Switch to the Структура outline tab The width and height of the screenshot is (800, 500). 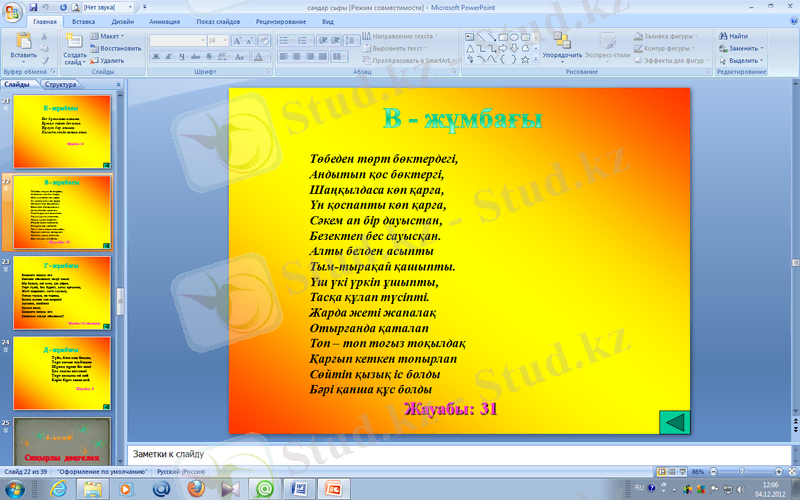coord(60,86)
